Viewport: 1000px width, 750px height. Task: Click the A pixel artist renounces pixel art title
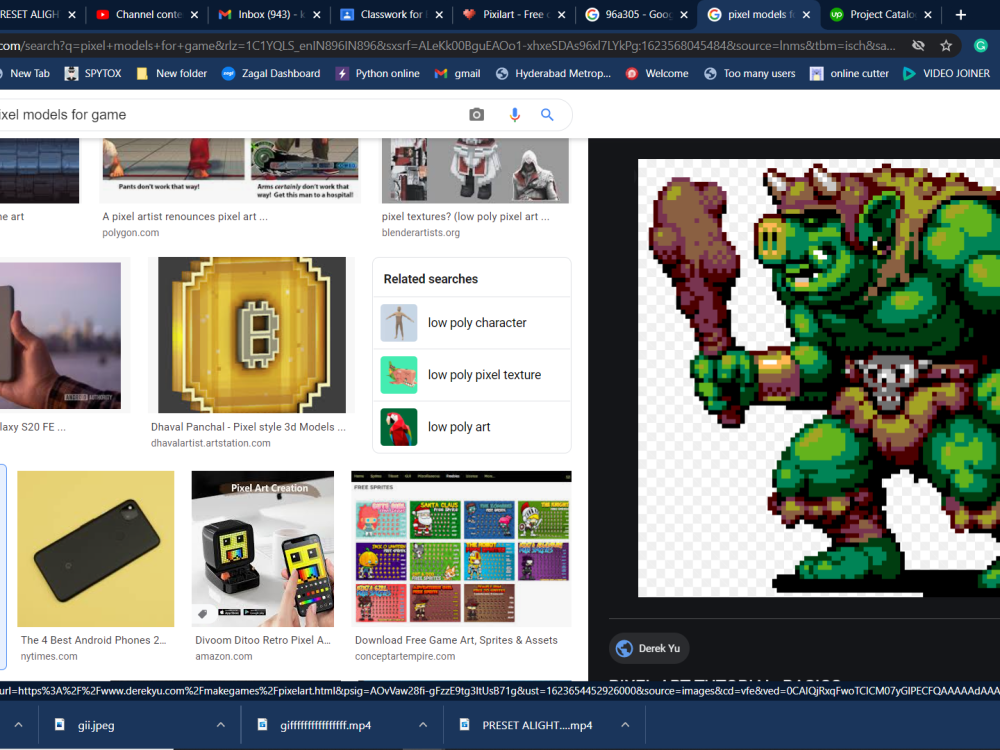point(185,217)
